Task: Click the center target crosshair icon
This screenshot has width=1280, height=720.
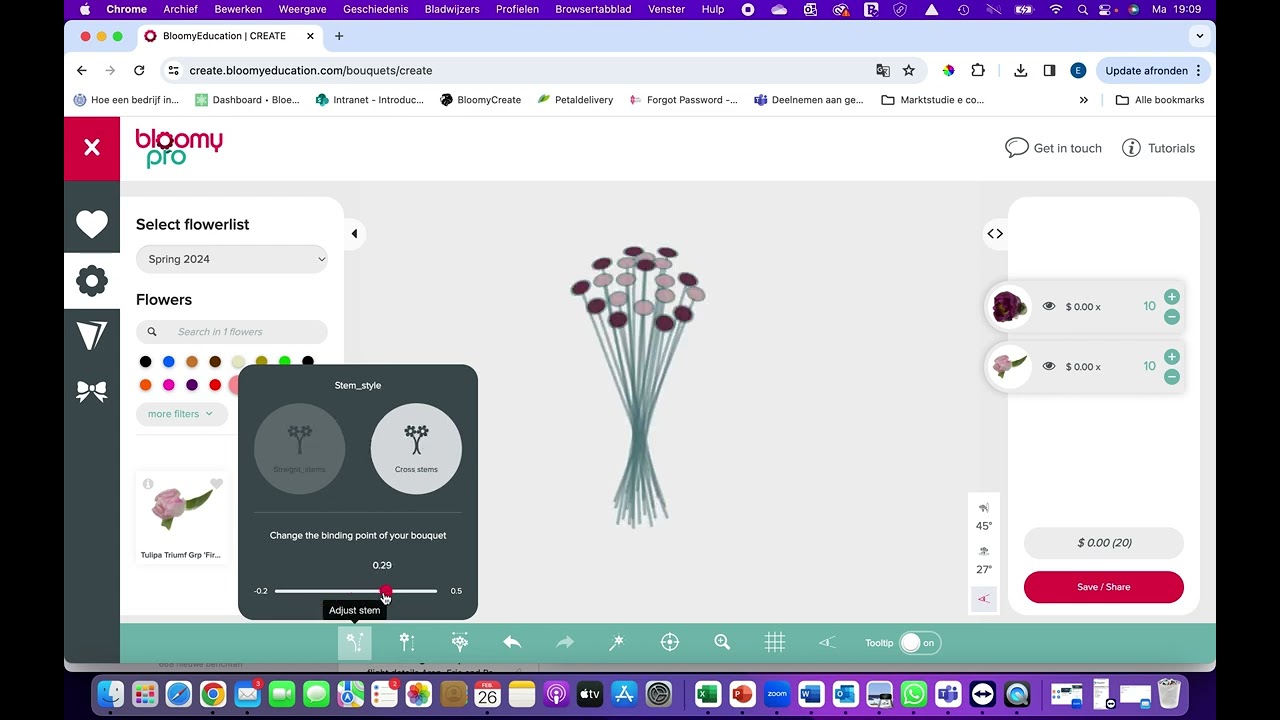Action: point(670,643)
